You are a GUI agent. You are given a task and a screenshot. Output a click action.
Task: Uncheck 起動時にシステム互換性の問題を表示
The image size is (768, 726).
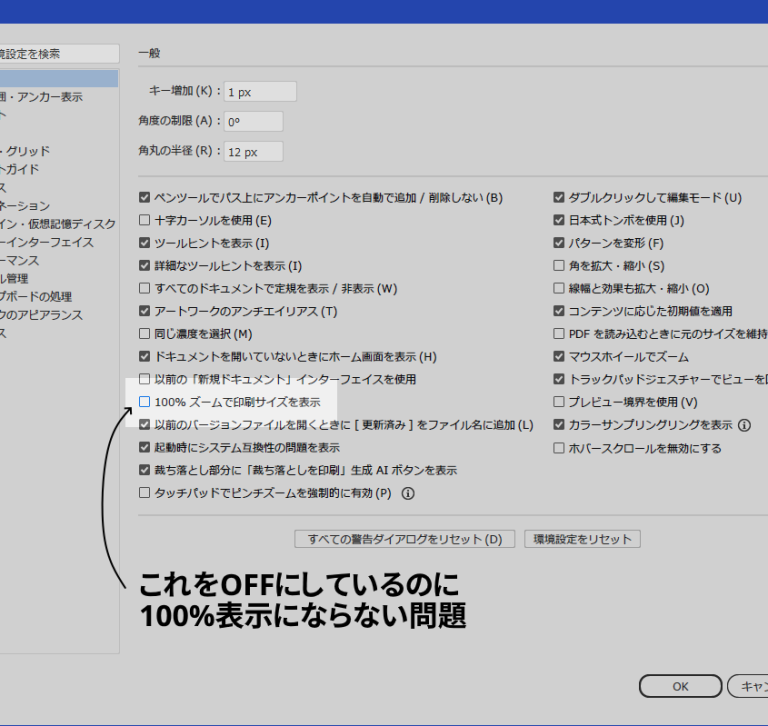[144, 447]
